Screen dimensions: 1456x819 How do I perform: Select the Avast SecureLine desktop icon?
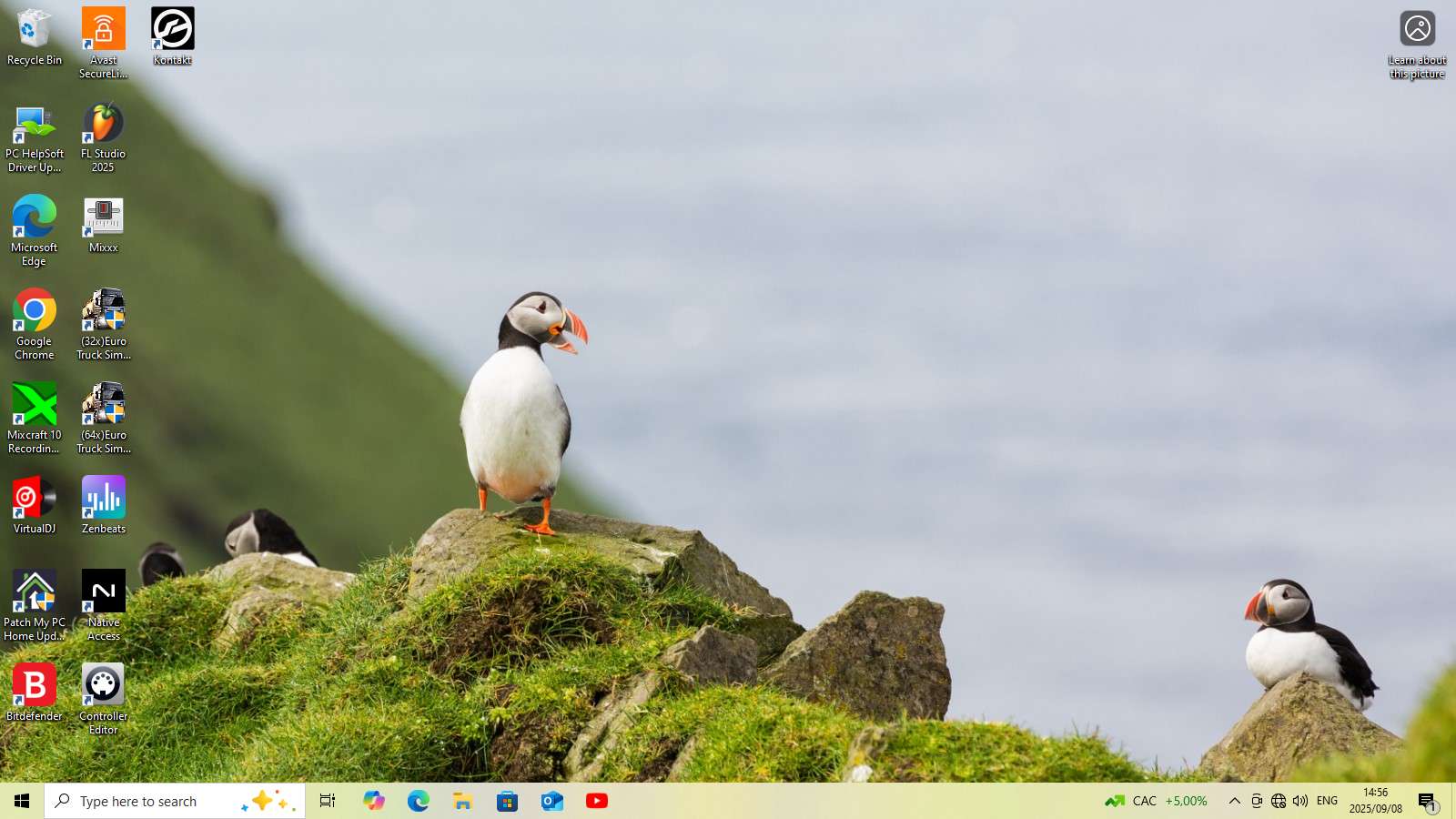(x=103, y=30)
